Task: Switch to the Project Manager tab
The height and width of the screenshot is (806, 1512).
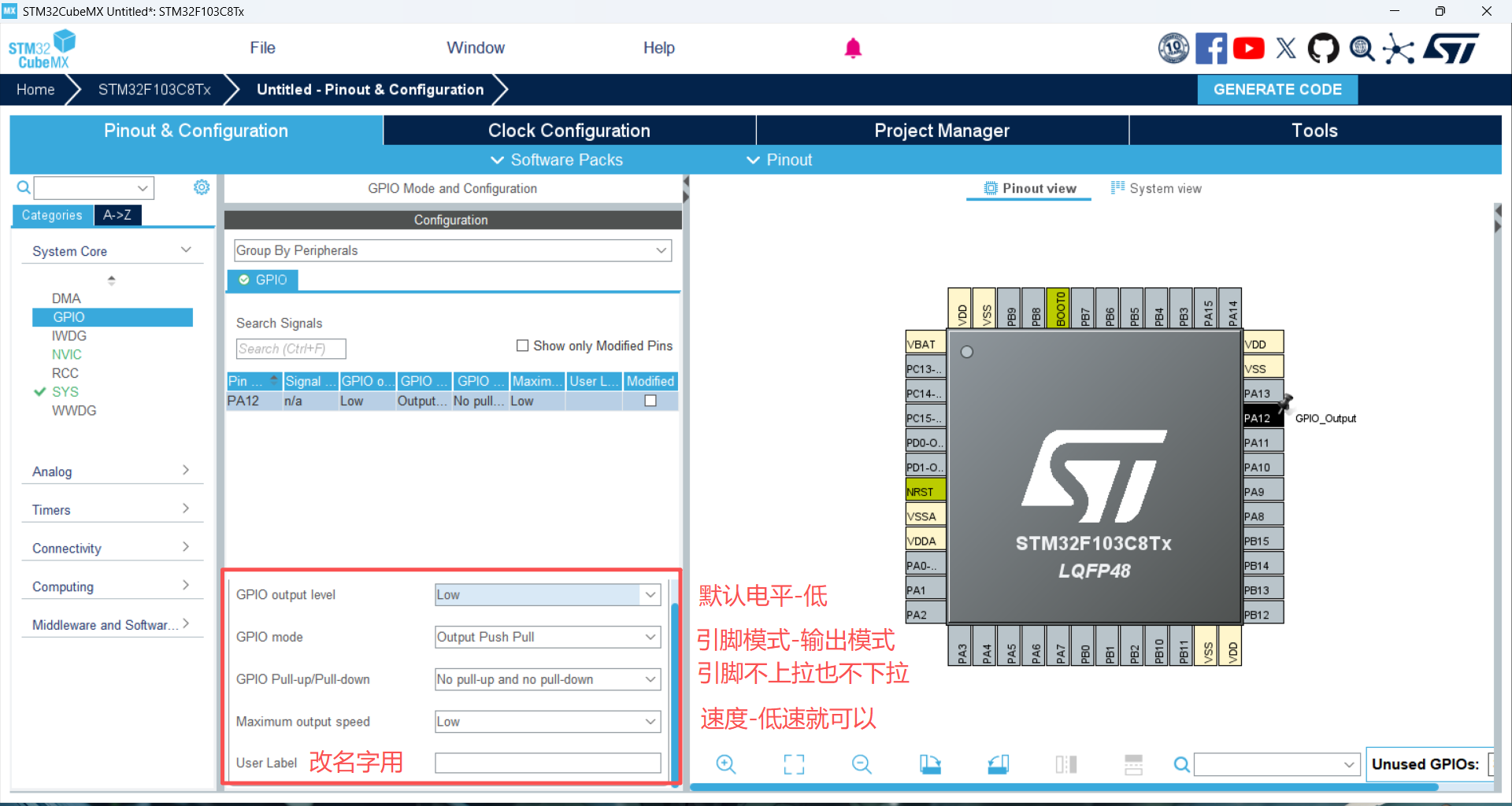Action: [x=942, y=131]
